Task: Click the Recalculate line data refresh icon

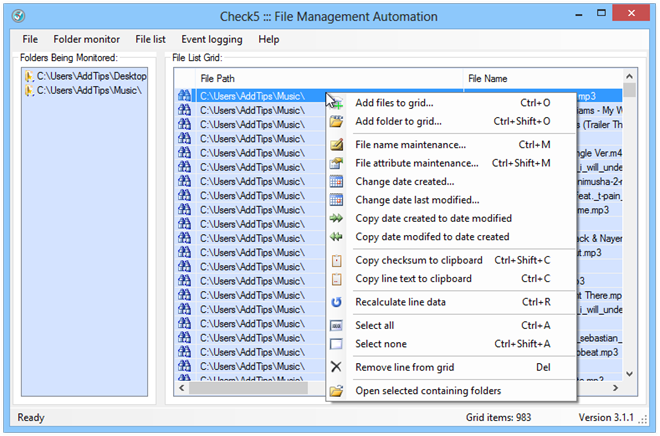Action: coord(336,302)
